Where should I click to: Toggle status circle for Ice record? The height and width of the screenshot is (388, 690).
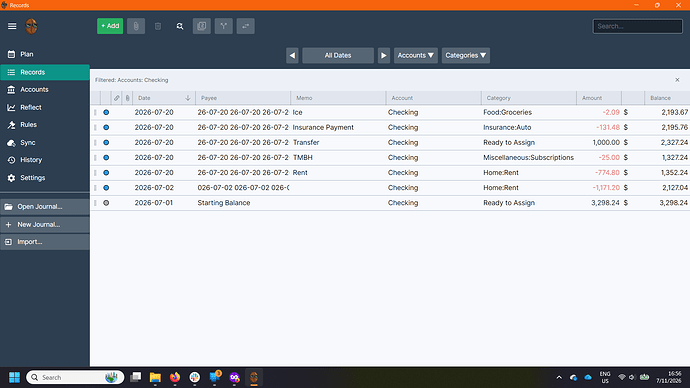point(106,112)
